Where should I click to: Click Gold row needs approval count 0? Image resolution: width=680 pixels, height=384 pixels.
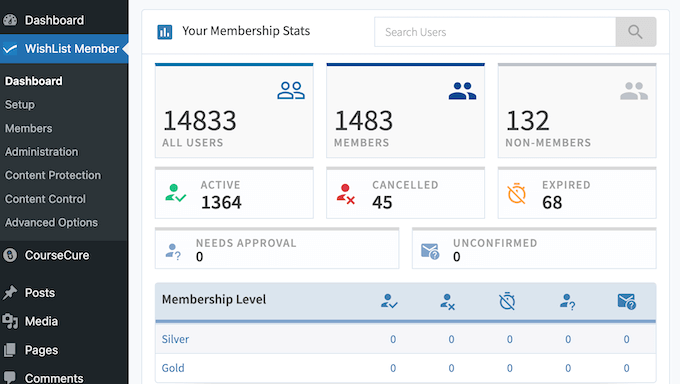click(x=568, y=368)
